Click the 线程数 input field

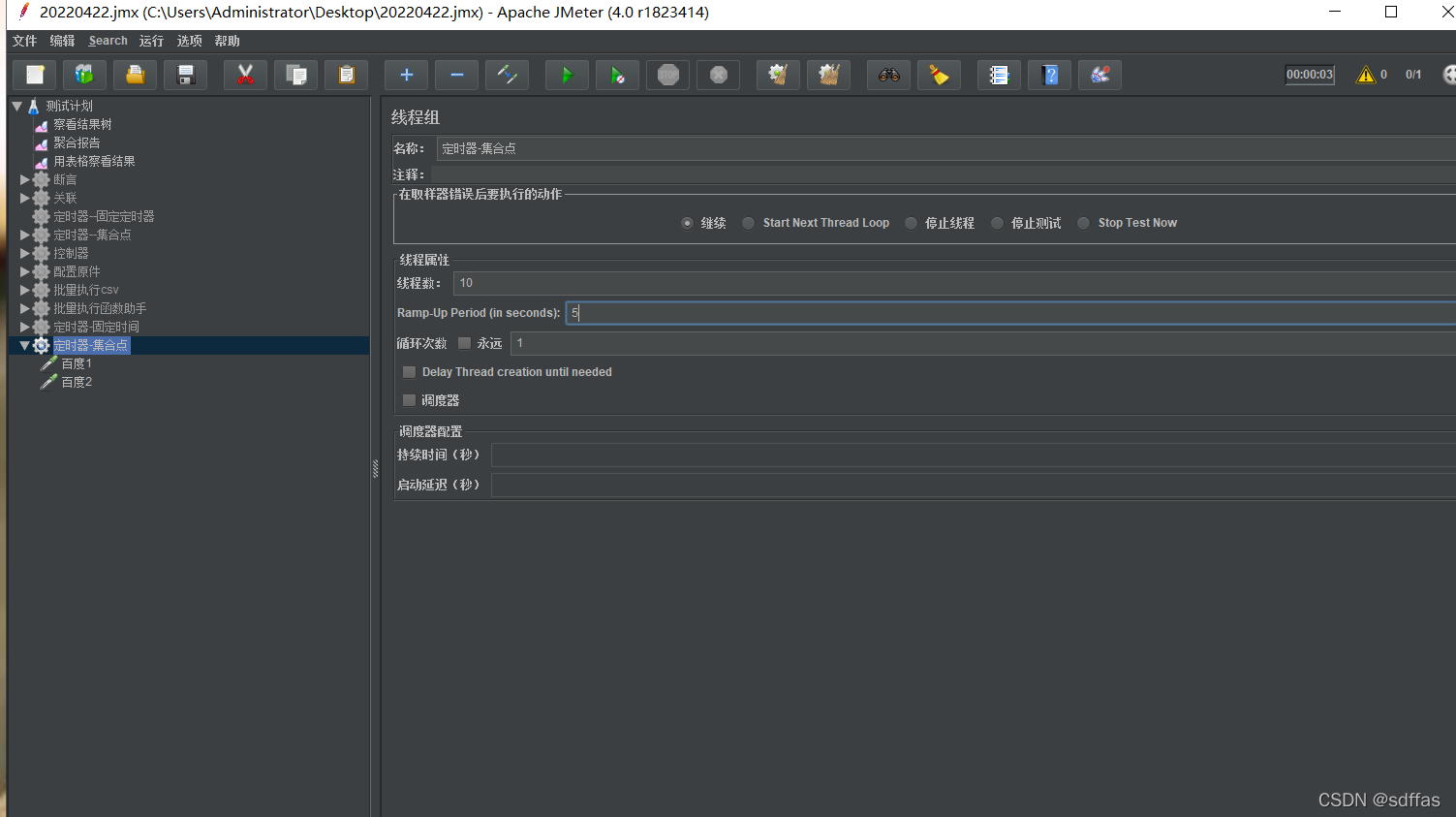(954, 283)
